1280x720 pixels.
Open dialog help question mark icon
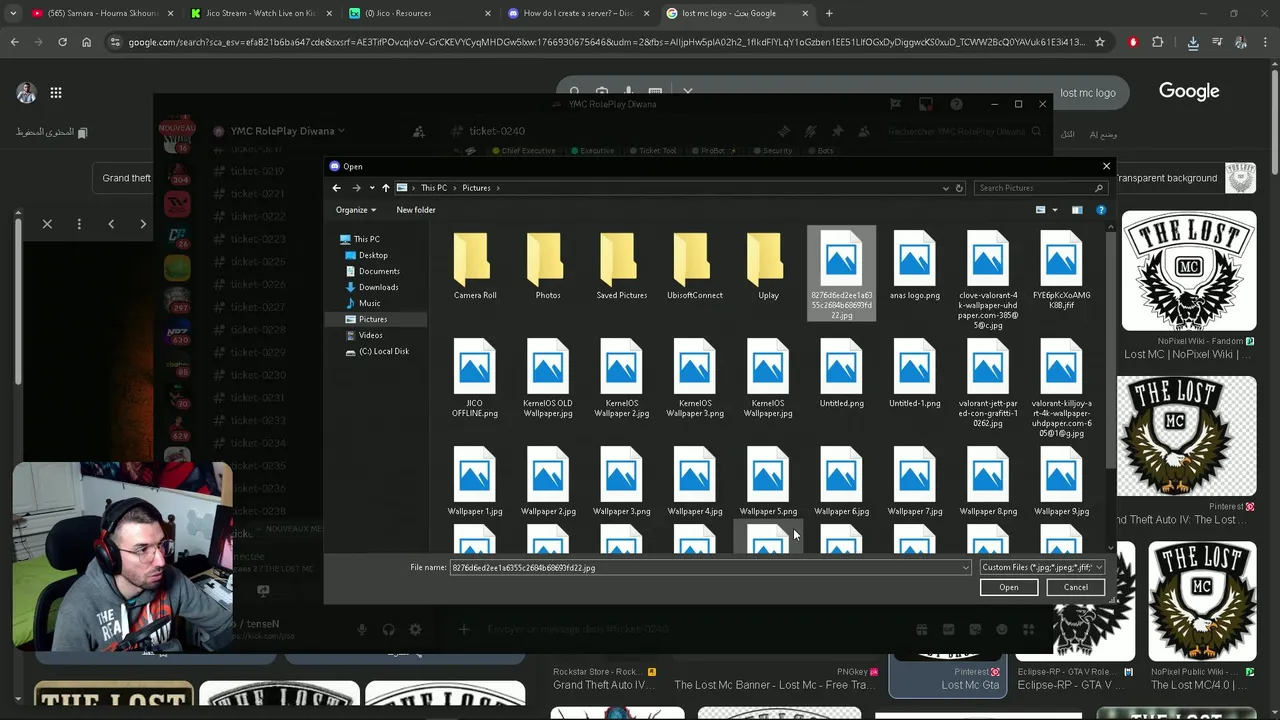[x=1101, y=210]
